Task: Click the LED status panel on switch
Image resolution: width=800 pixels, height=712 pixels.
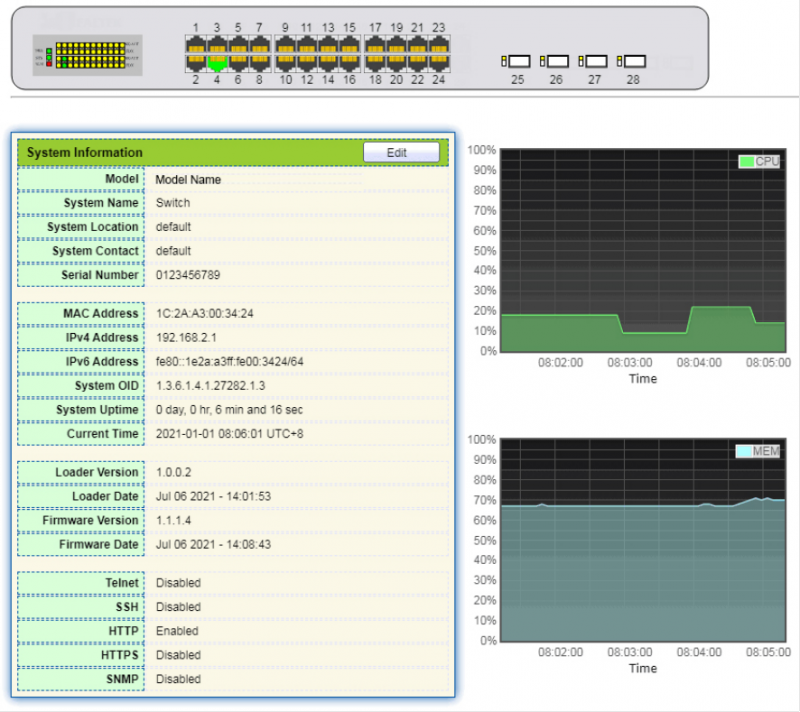Action: tap(87, 55)
